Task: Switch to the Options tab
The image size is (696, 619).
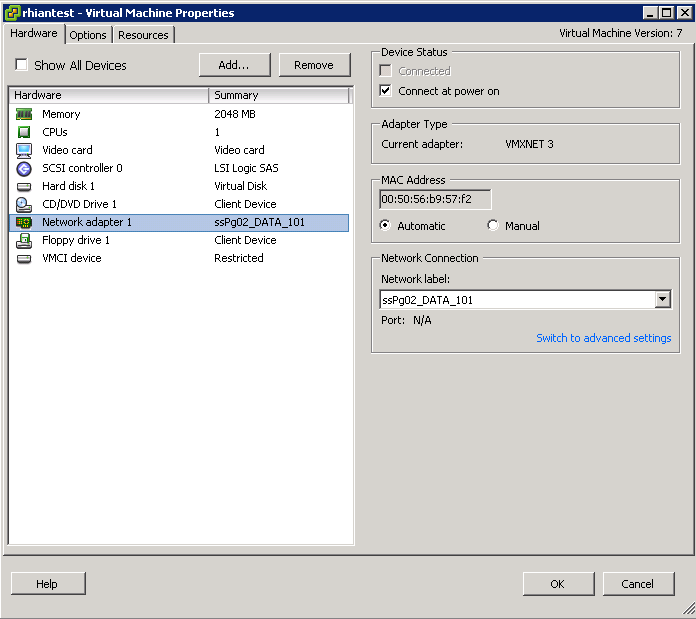Action: [88, 35]
